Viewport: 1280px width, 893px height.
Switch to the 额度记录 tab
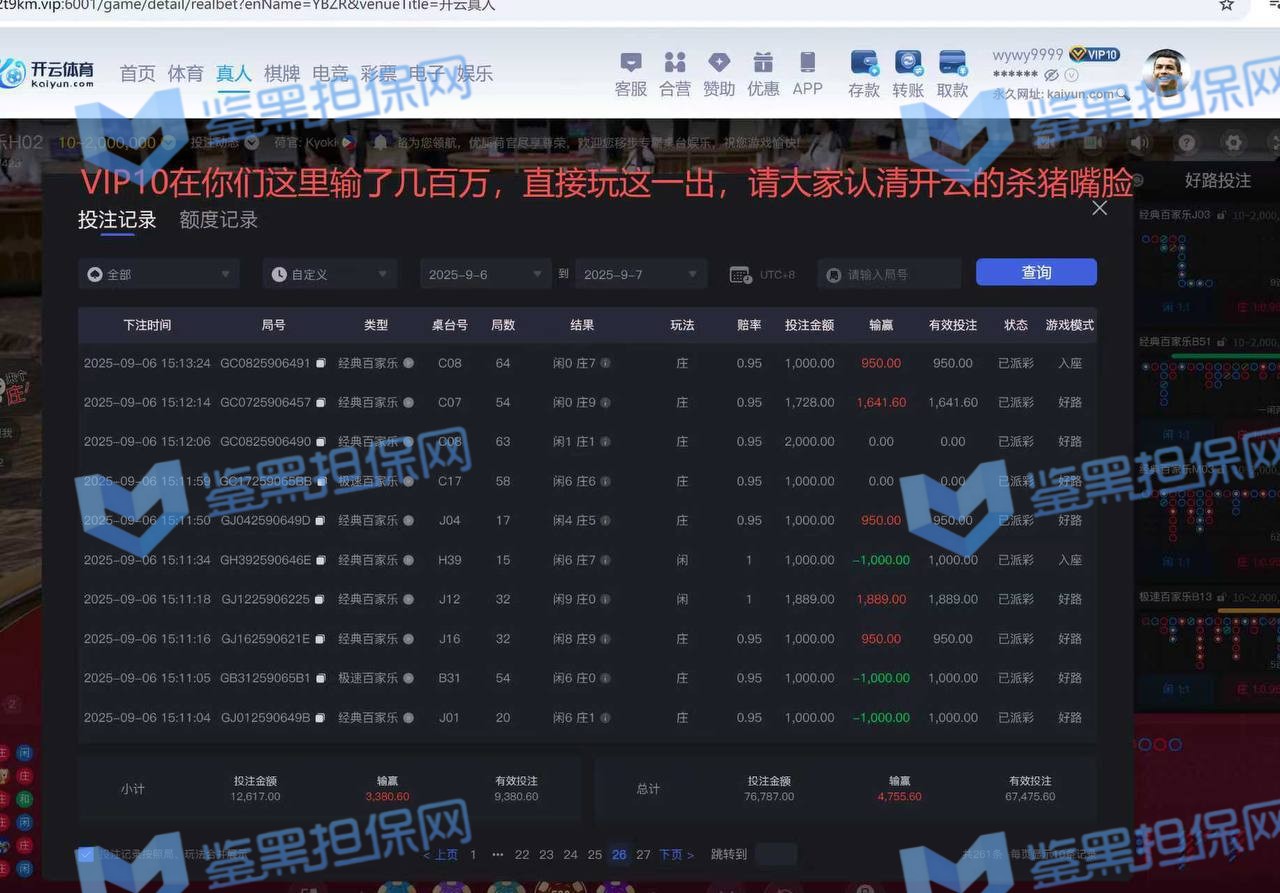point(218,220)
